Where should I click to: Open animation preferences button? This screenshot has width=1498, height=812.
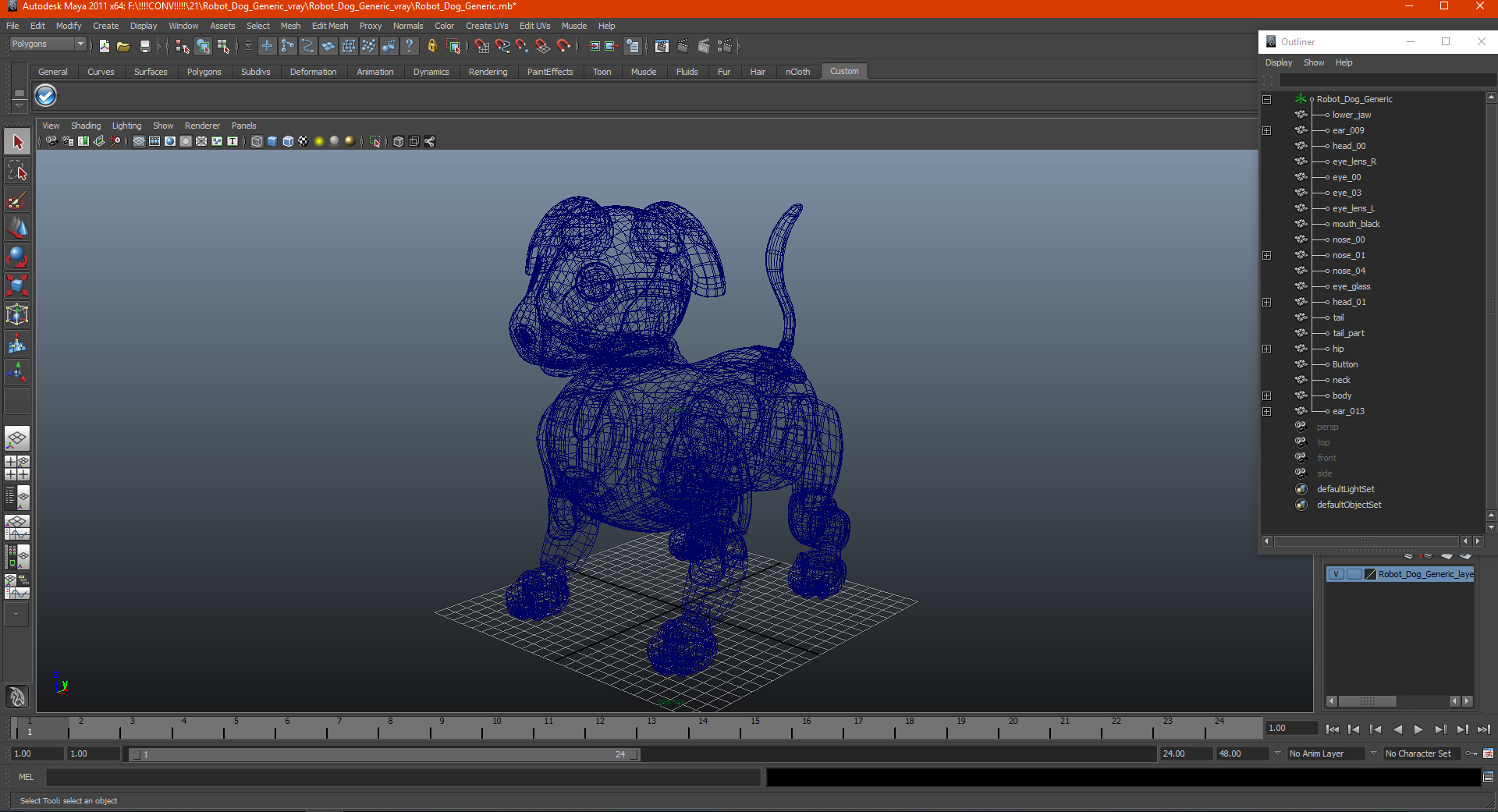point(1488,753)
